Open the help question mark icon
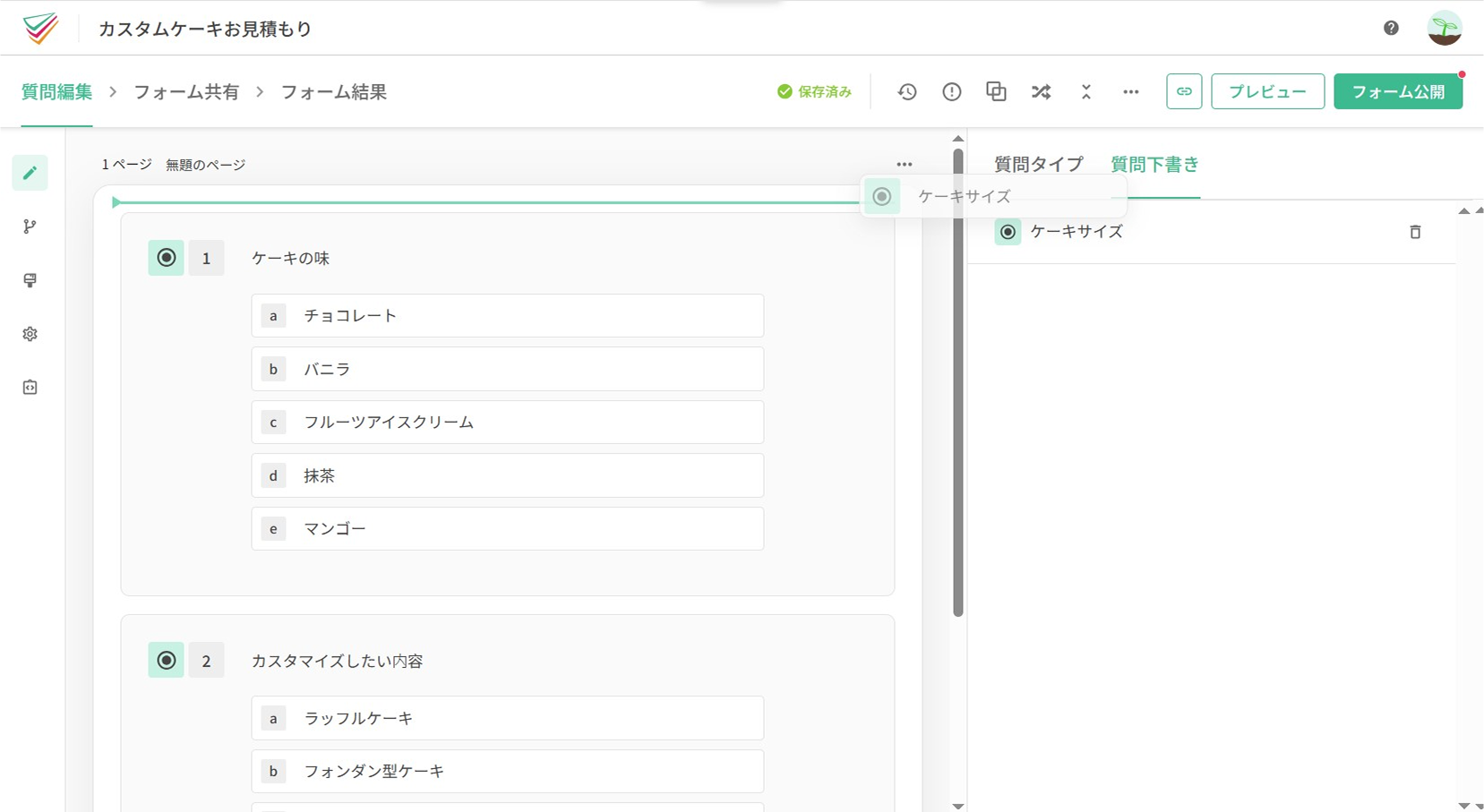 [x=1391, y=28]
